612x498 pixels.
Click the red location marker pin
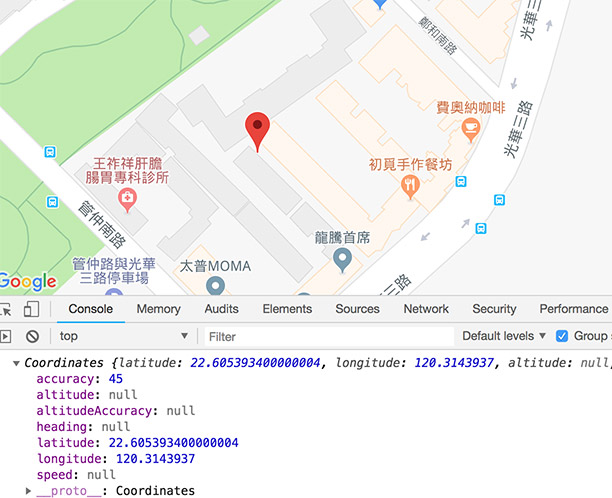257,132
